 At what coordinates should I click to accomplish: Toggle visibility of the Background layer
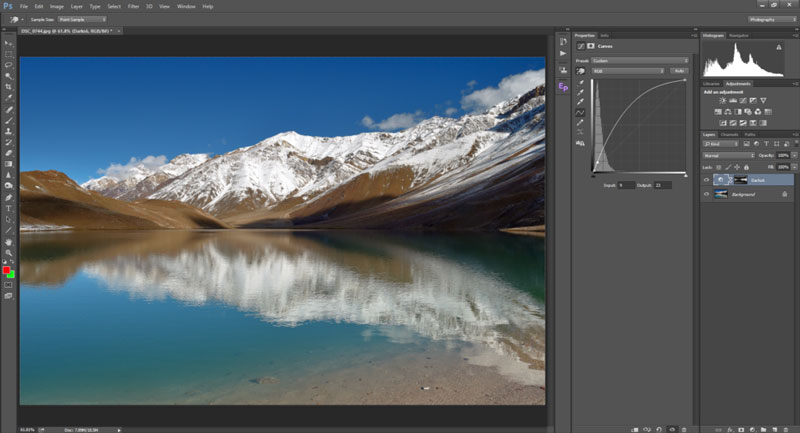pos(706,194)
